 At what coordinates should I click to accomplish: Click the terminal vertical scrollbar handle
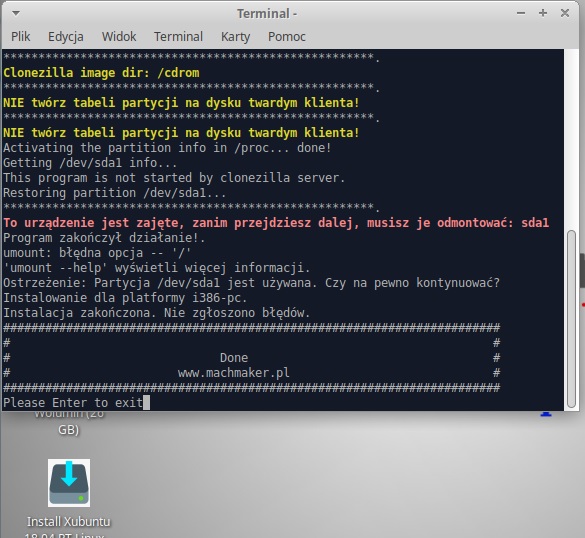571,319
